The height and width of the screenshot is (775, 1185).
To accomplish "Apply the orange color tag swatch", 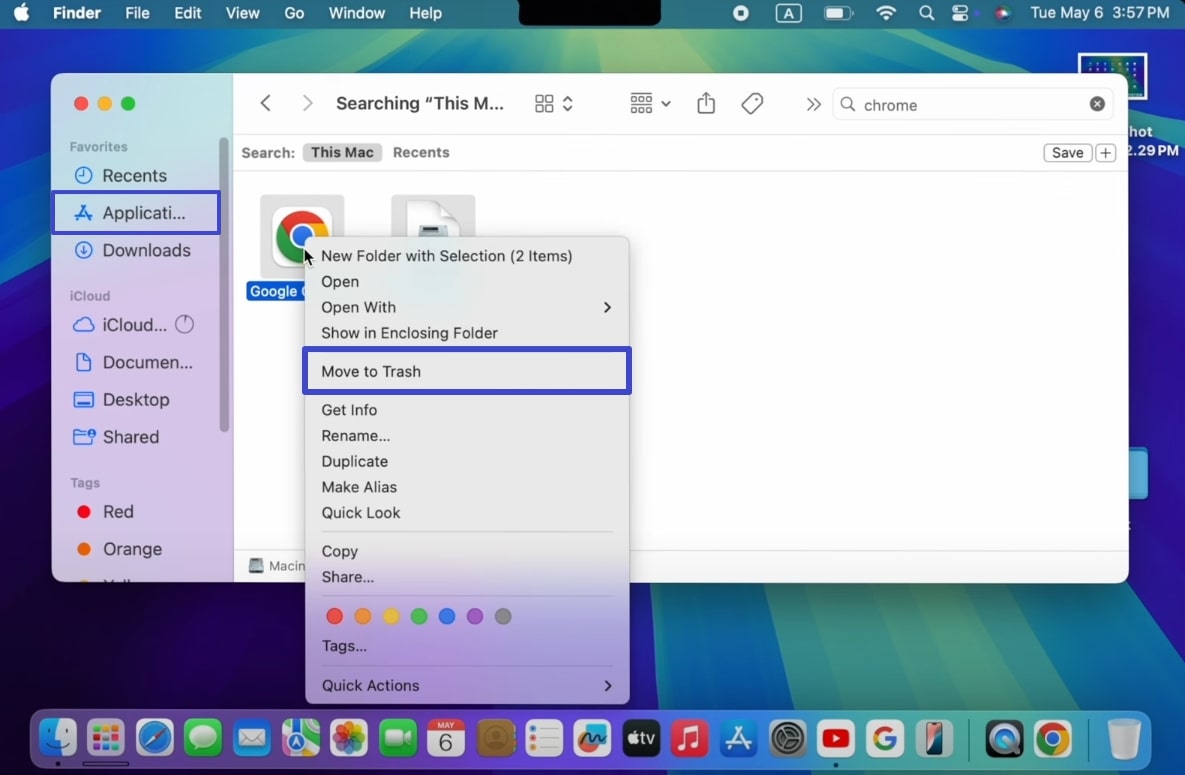I will [363, 616].
